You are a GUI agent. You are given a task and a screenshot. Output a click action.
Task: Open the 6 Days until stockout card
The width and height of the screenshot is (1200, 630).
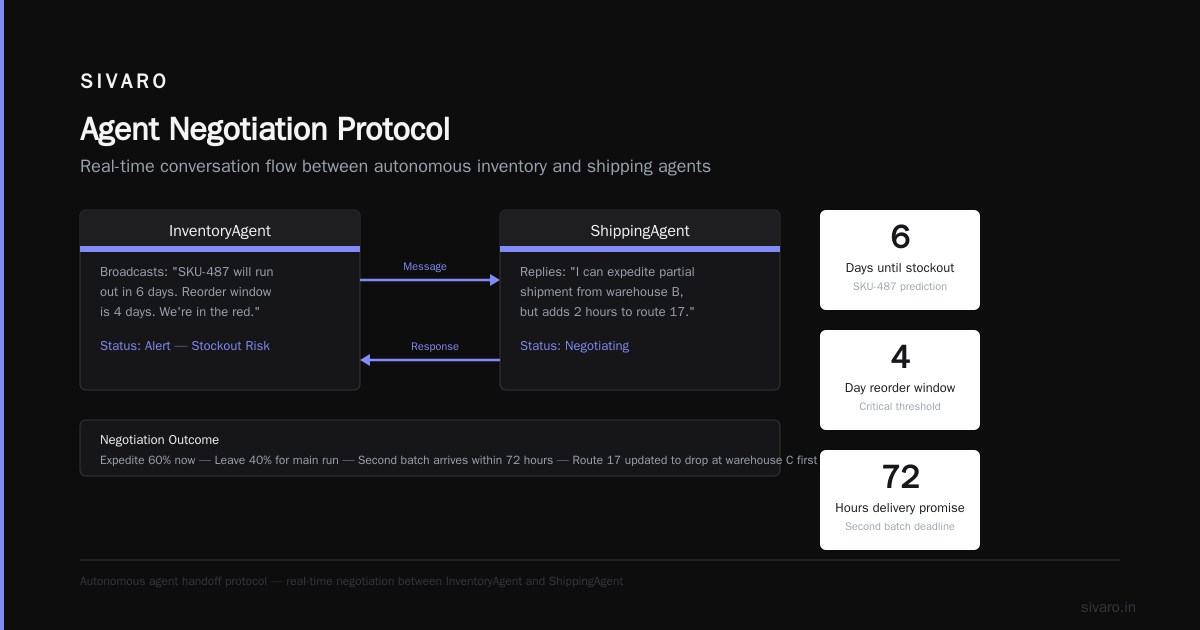[x=900, y=260]
